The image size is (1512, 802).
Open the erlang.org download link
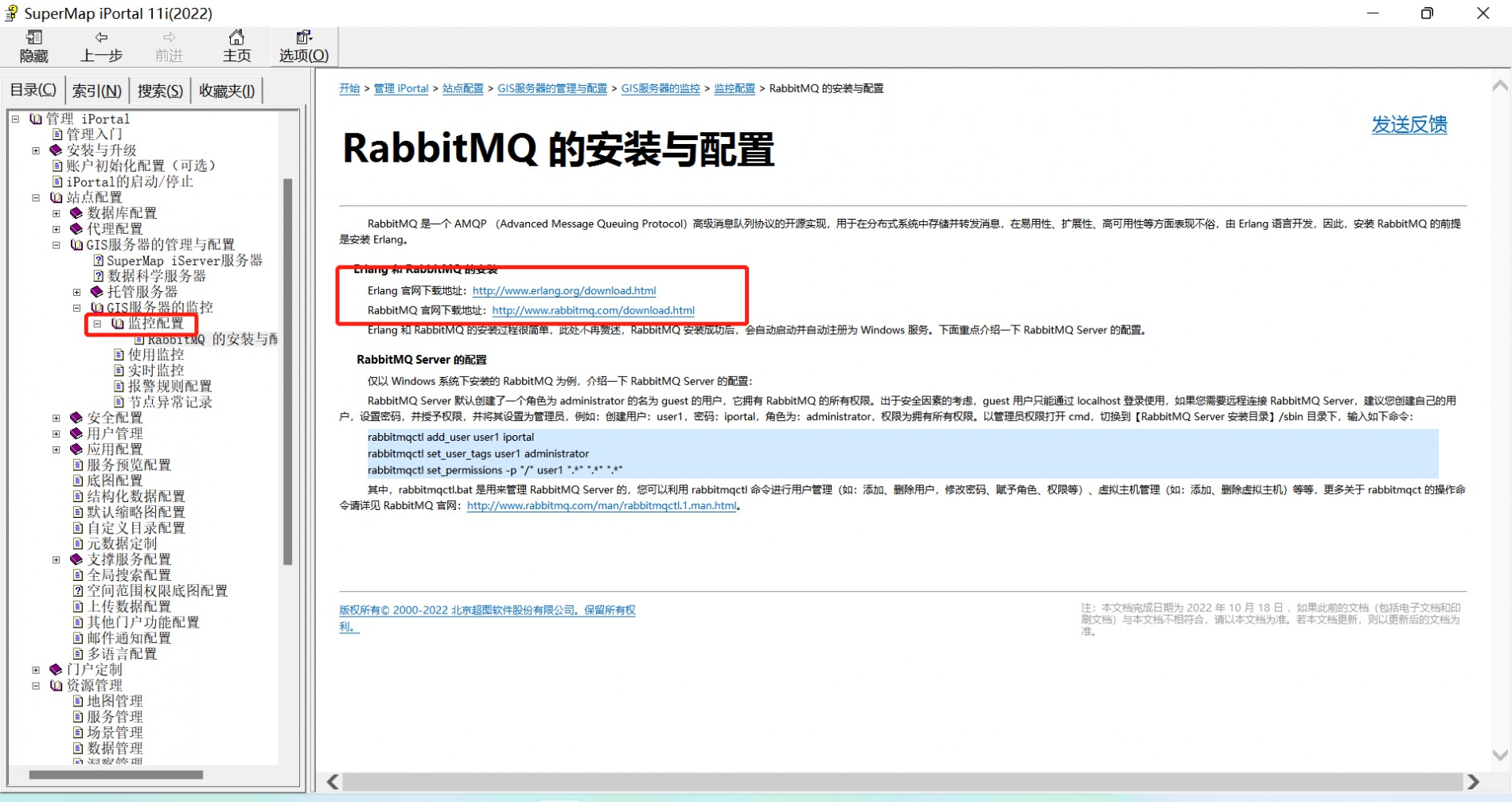click(x=564, y=290)
